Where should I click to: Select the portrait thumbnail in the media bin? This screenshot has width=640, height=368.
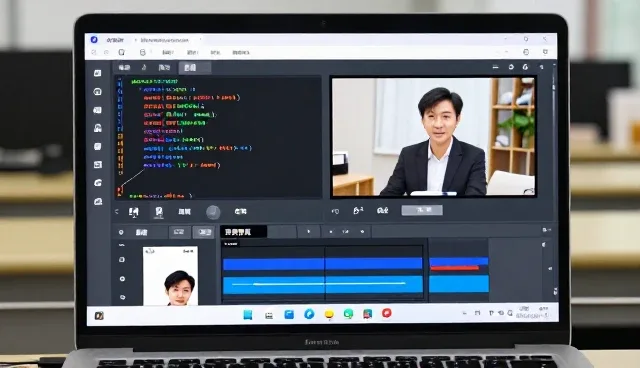point(171,276)
